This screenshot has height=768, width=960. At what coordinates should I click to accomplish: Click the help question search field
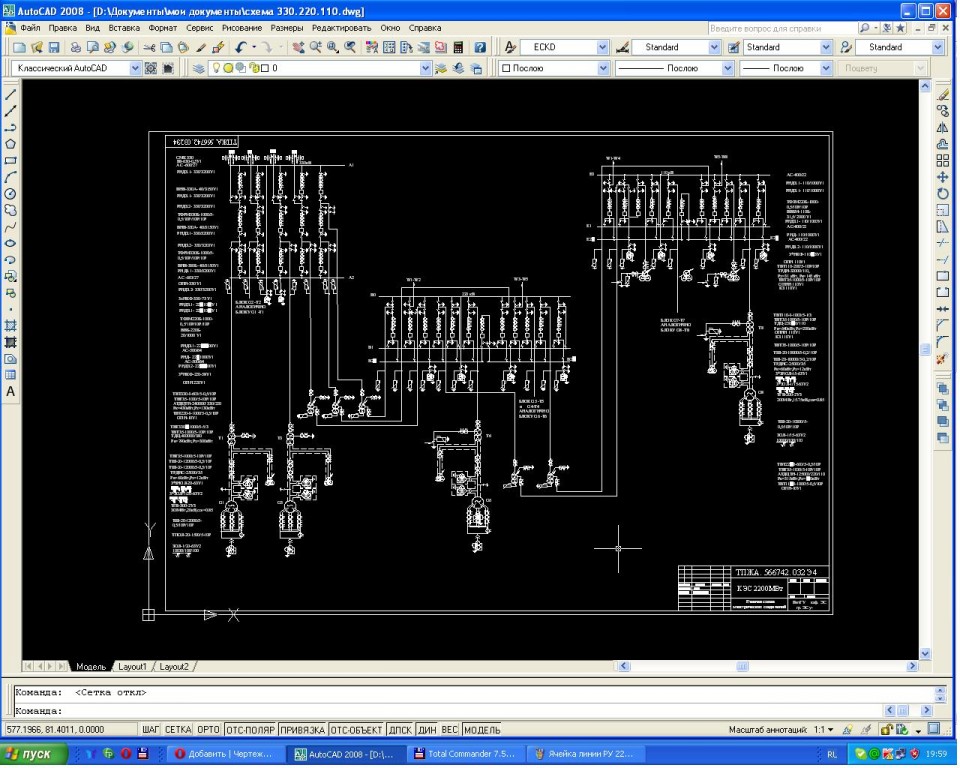(782, 28)
